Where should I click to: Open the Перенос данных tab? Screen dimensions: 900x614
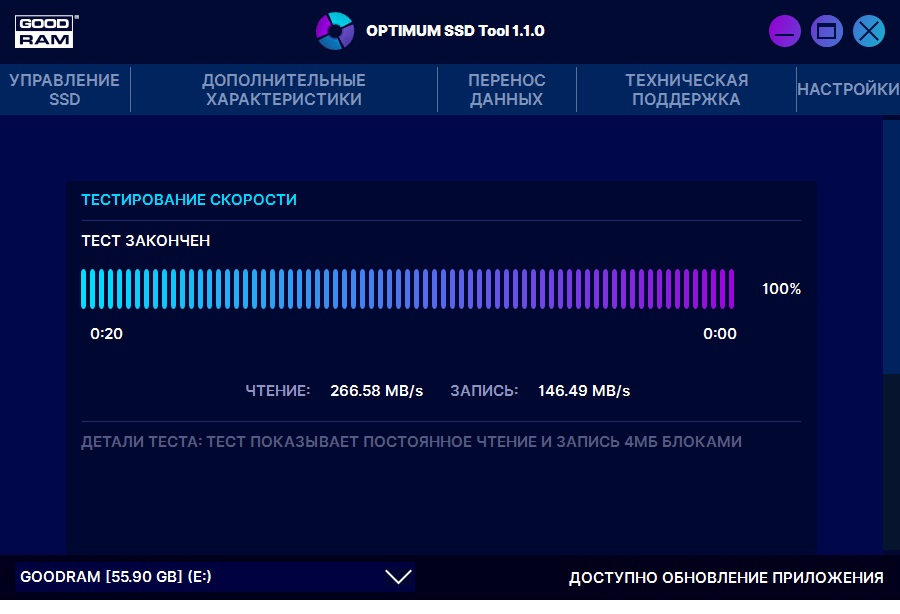tap(507, 90)
